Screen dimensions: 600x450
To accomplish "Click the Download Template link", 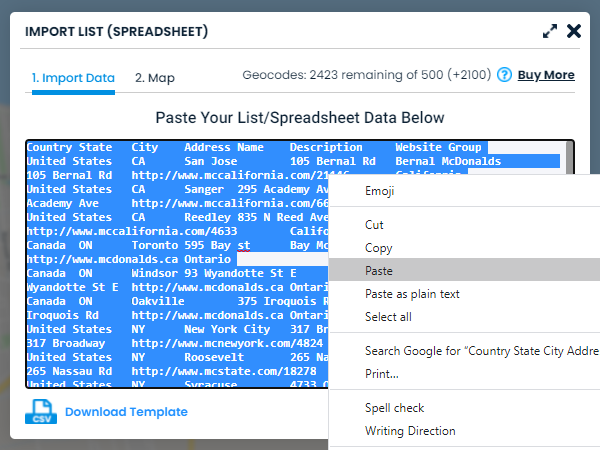I will click(x=126, y=411).
